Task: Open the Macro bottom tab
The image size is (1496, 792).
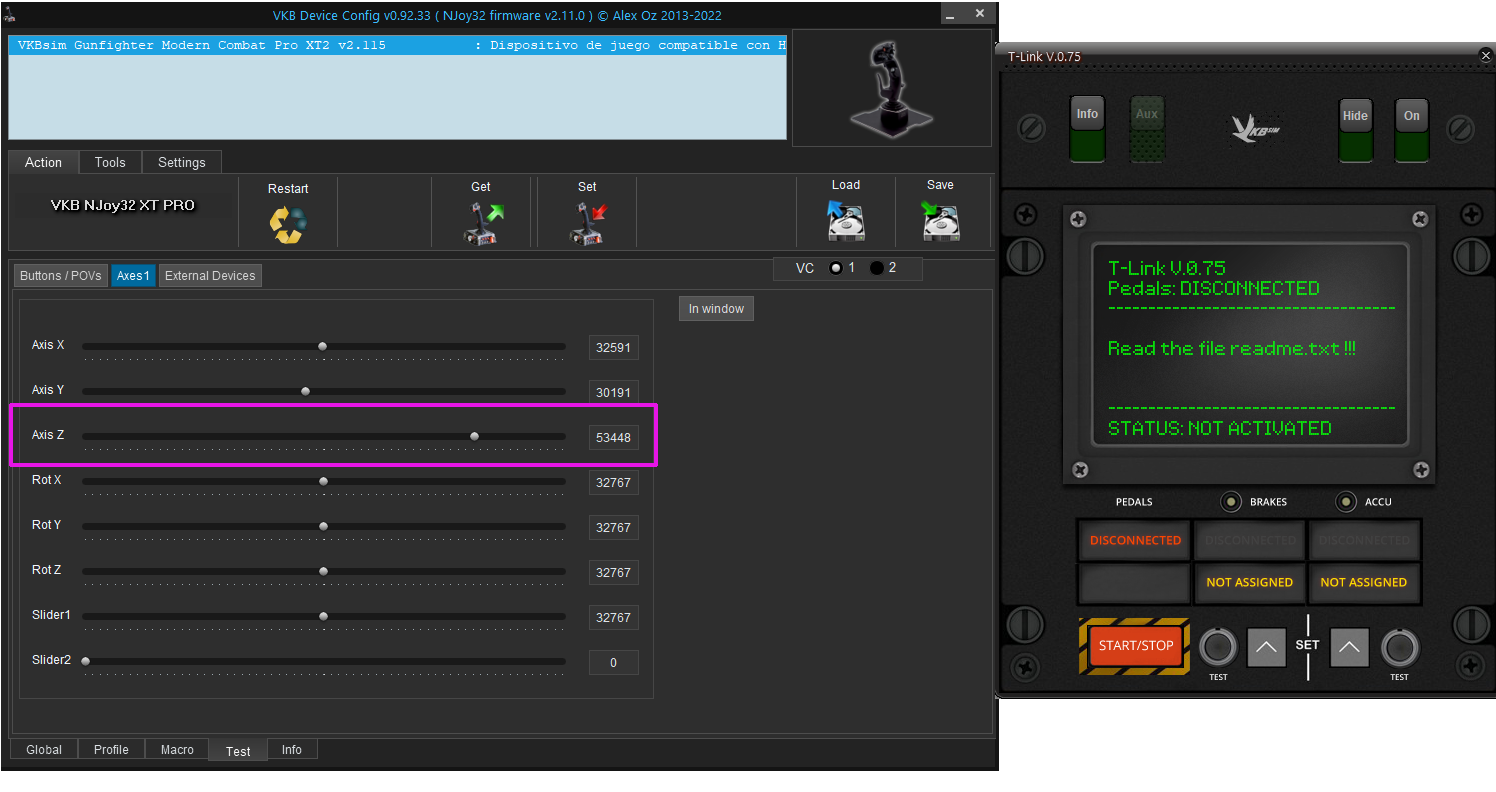Action: [177, 750]
